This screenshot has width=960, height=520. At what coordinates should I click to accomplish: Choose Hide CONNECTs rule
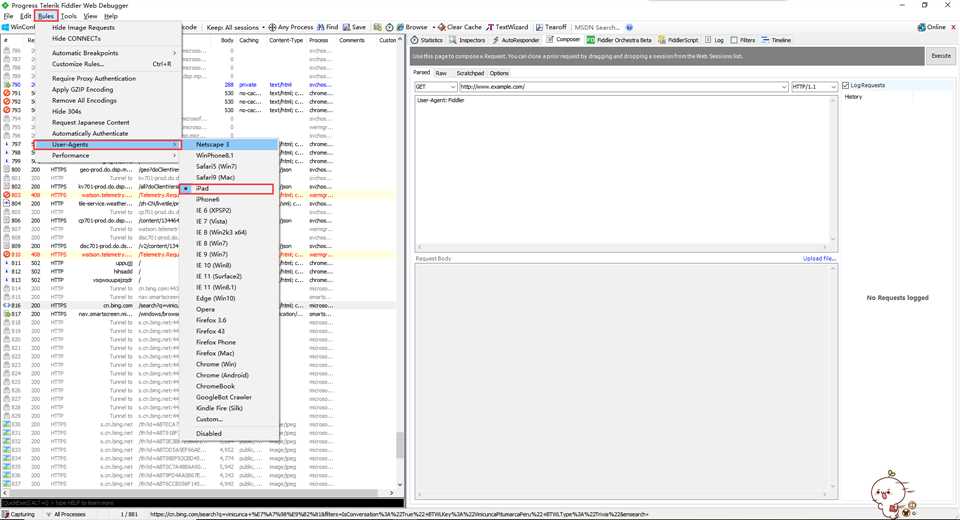107,38
